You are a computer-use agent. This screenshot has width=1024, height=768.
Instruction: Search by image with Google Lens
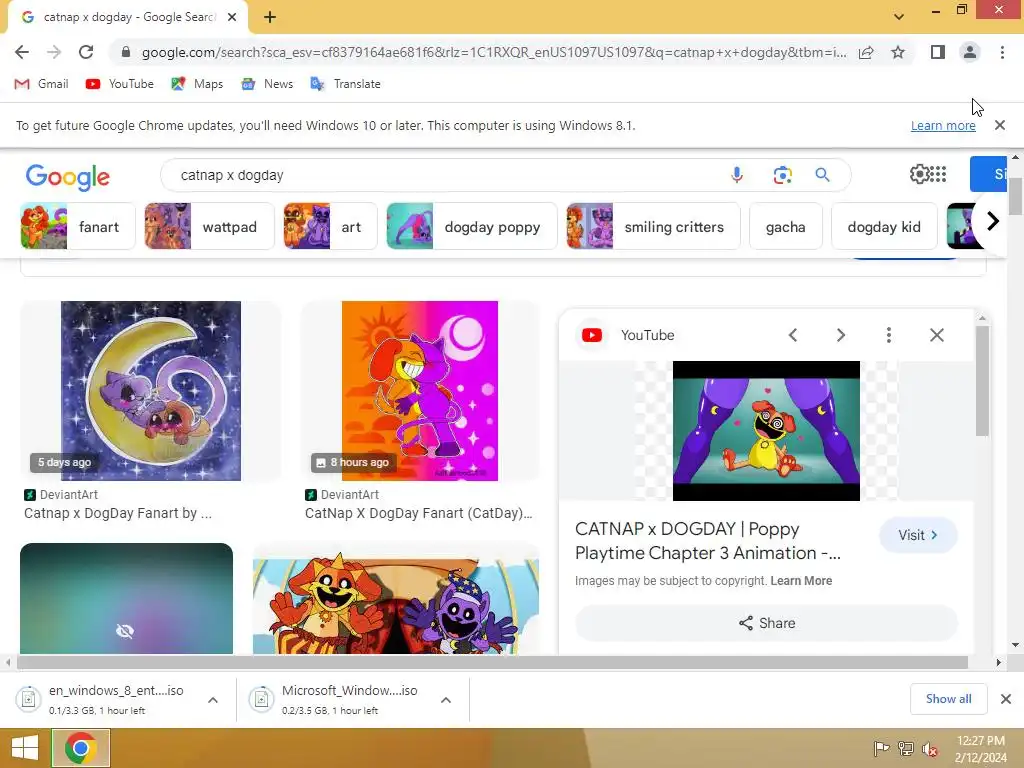pos(782,175)
